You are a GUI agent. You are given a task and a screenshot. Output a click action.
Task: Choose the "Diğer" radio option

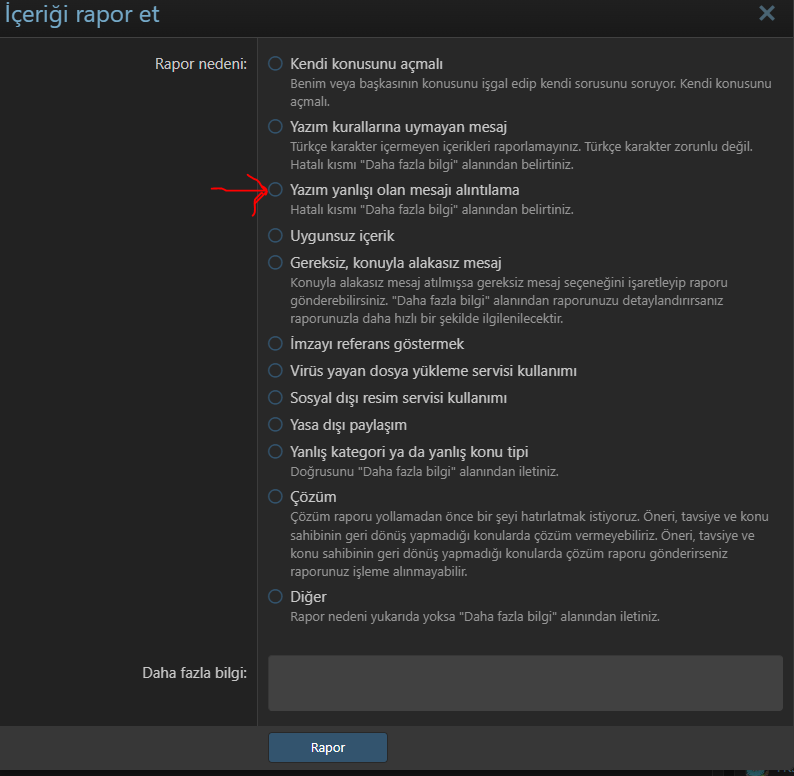coord(275,596)
